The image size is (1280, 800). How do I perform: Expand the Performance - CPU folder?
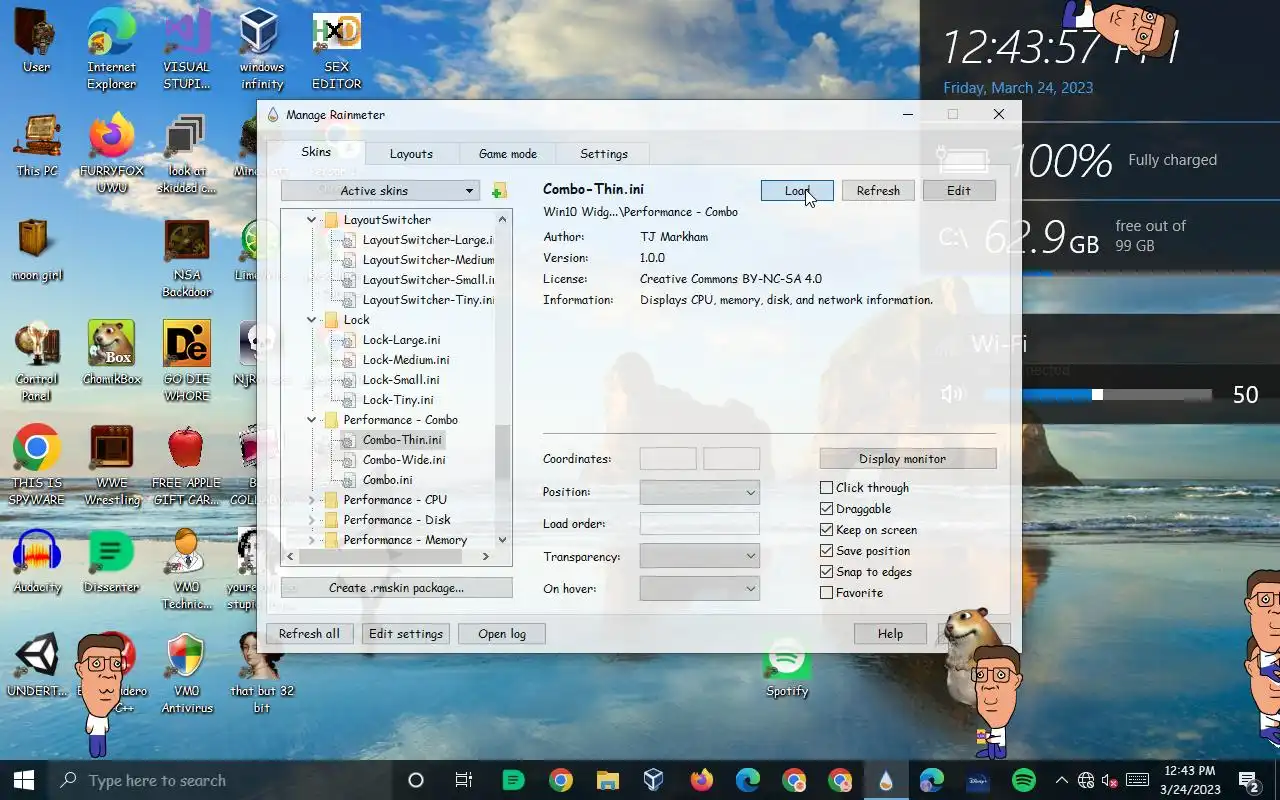coord(311,500)
